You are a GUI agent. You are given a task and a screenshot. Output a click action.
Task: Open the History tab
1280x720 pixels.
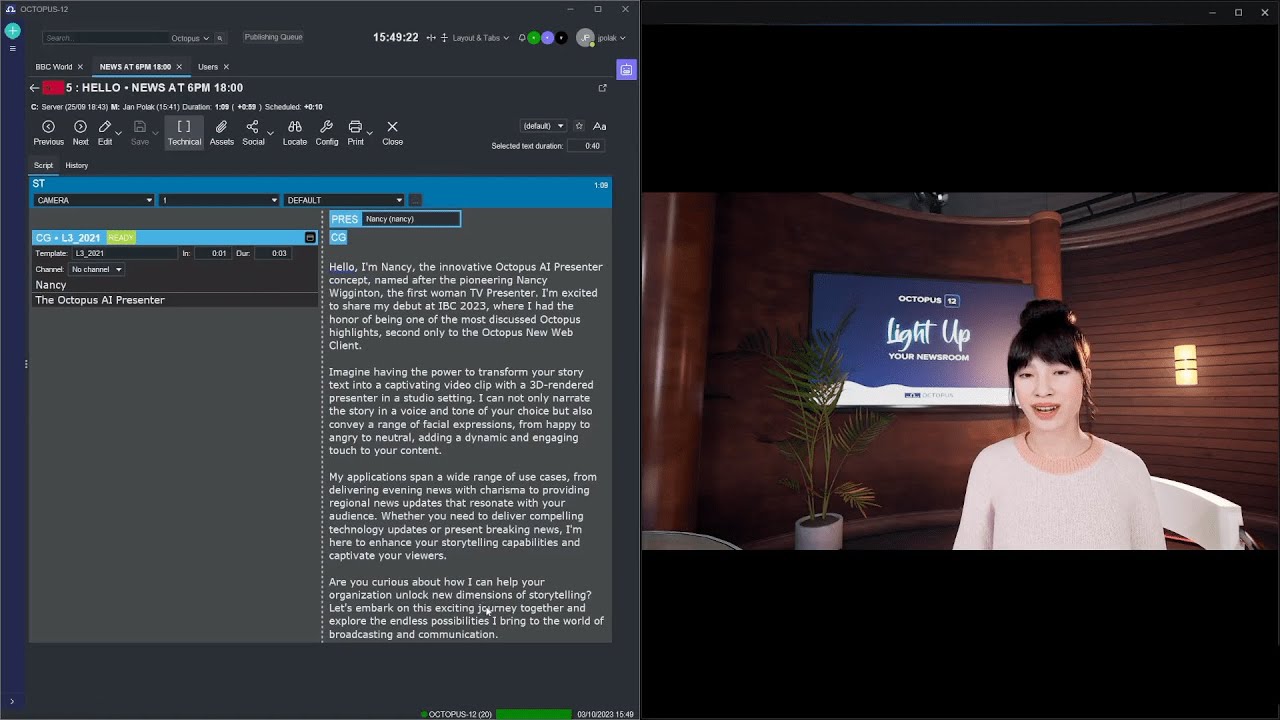pos(77,165)
